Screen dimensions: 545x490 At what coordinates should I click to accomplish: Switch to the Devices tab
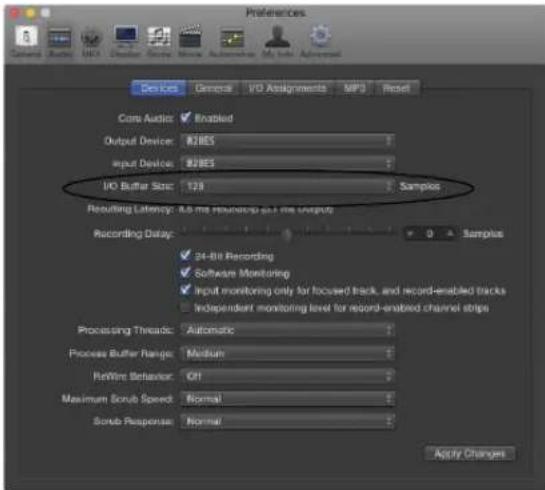[159, 88]
